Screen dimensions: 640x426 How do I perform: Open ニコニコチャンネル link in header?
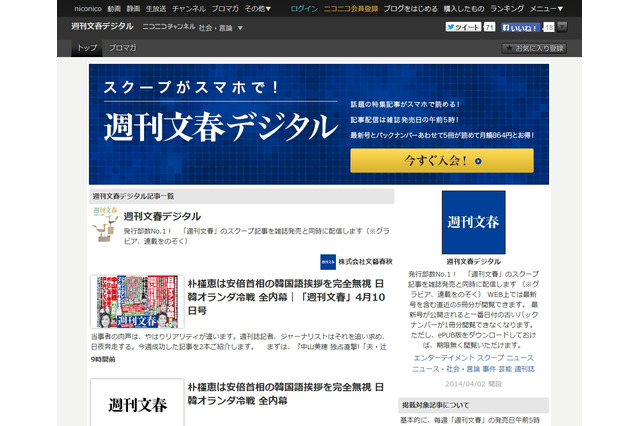[169, 27]
